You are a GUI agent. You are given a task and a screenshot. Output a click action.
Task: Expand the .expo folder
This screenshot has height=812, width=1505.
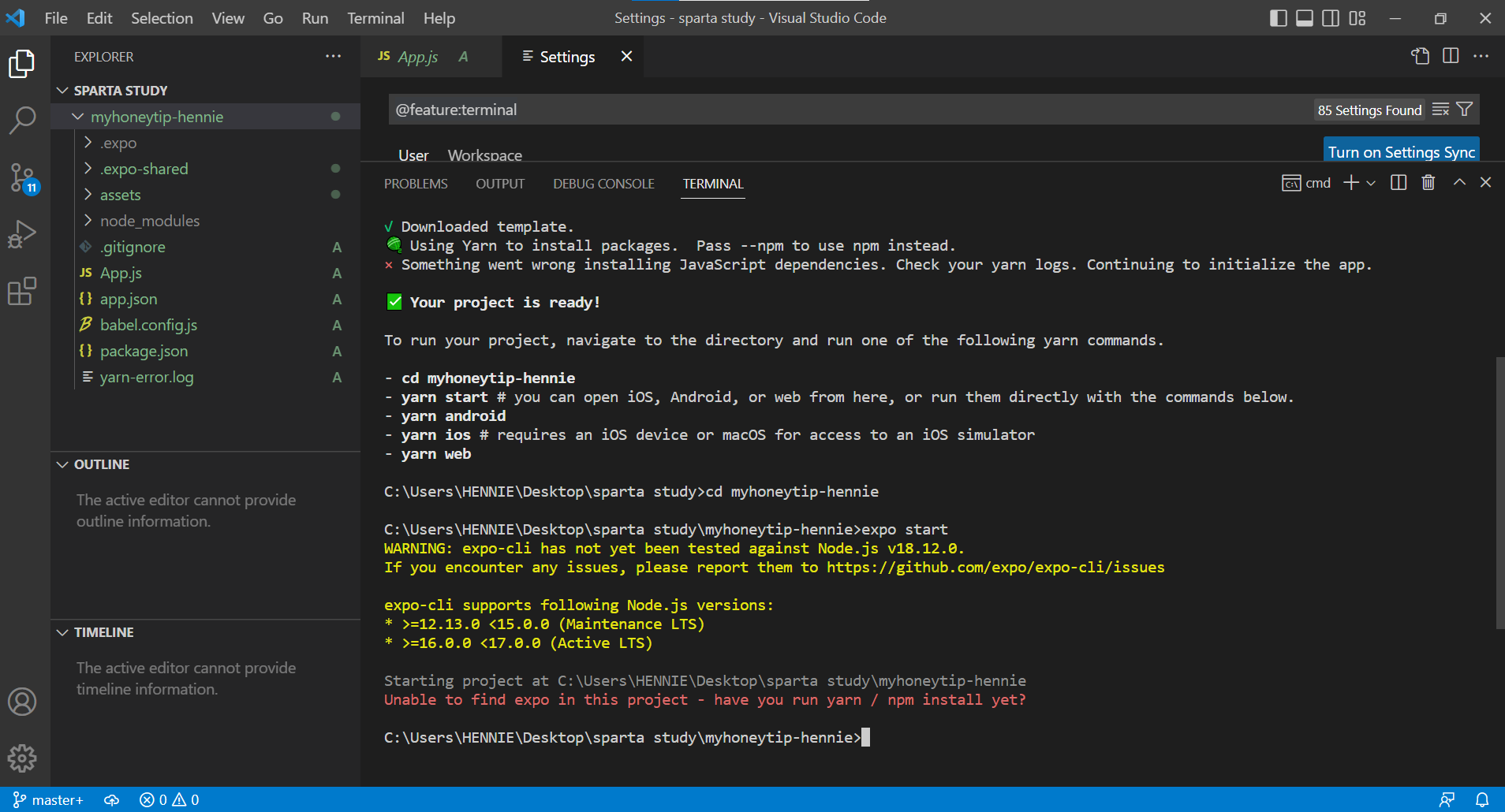pos(88,143)
